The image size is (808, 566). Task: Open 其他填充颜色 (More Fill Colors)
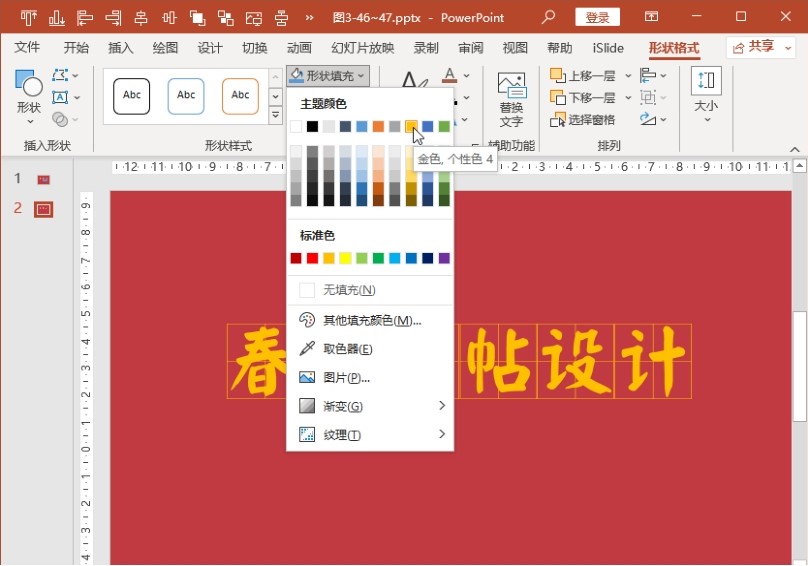coord(371,320)
